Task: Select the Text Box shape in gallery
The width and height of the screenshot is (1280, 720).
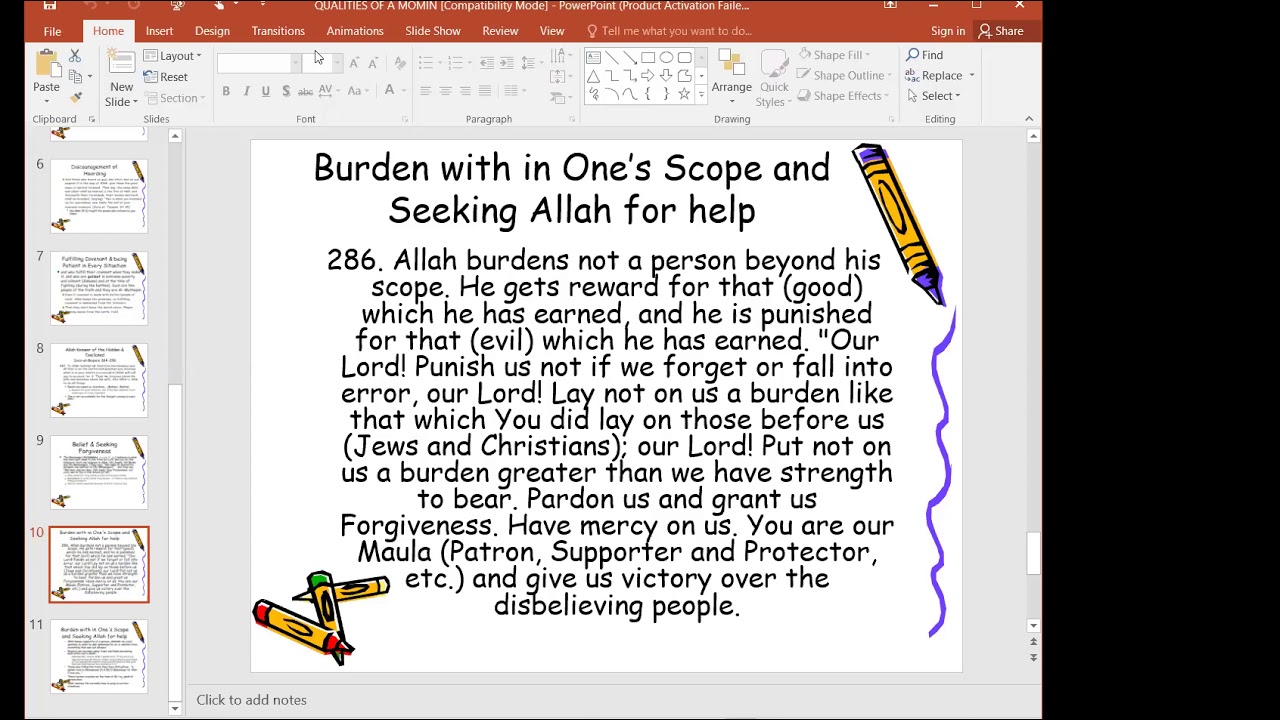Action: click(594, 57)
